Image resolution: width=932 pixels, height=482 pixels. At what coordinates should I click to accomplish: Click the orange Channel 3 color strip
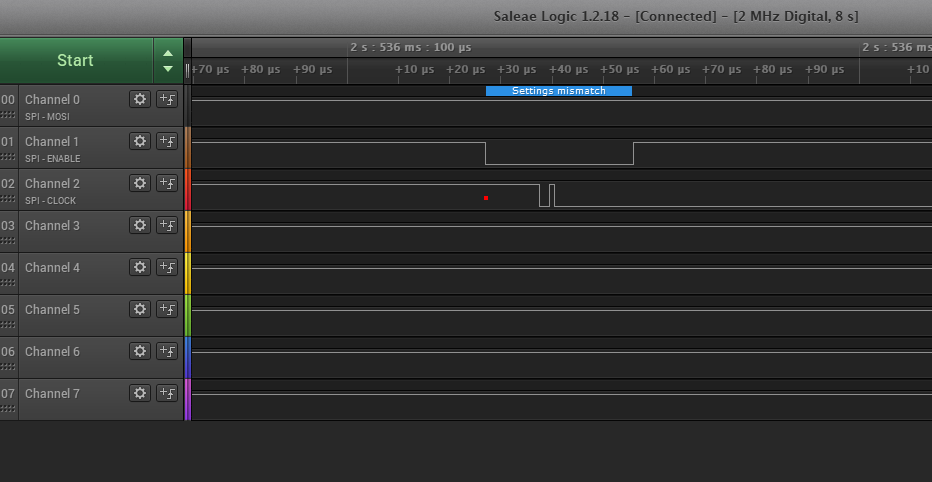point(188,231)
